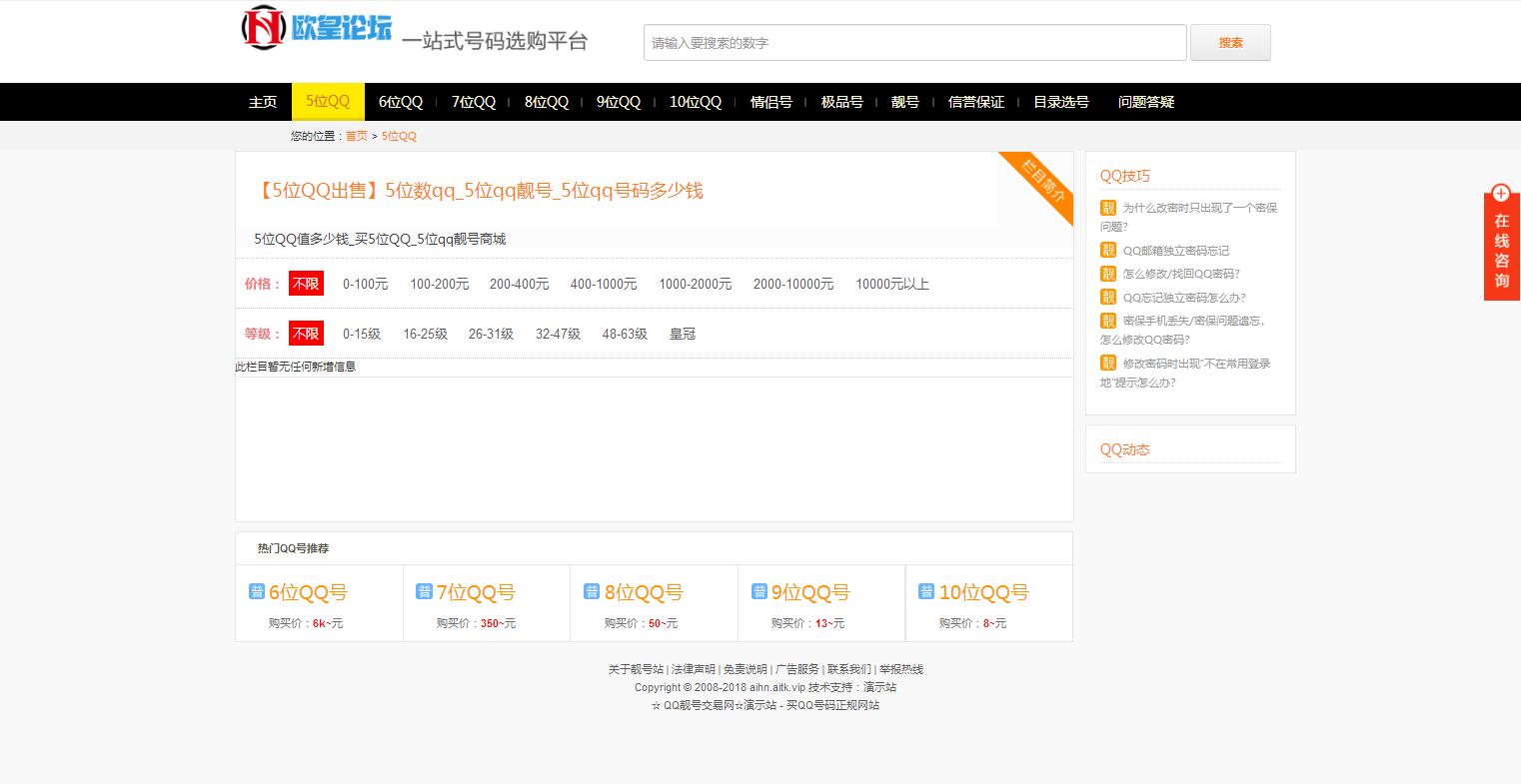Open the 情侣号 menu item
Screen dimensions: 1521x784
pos(770,101)
